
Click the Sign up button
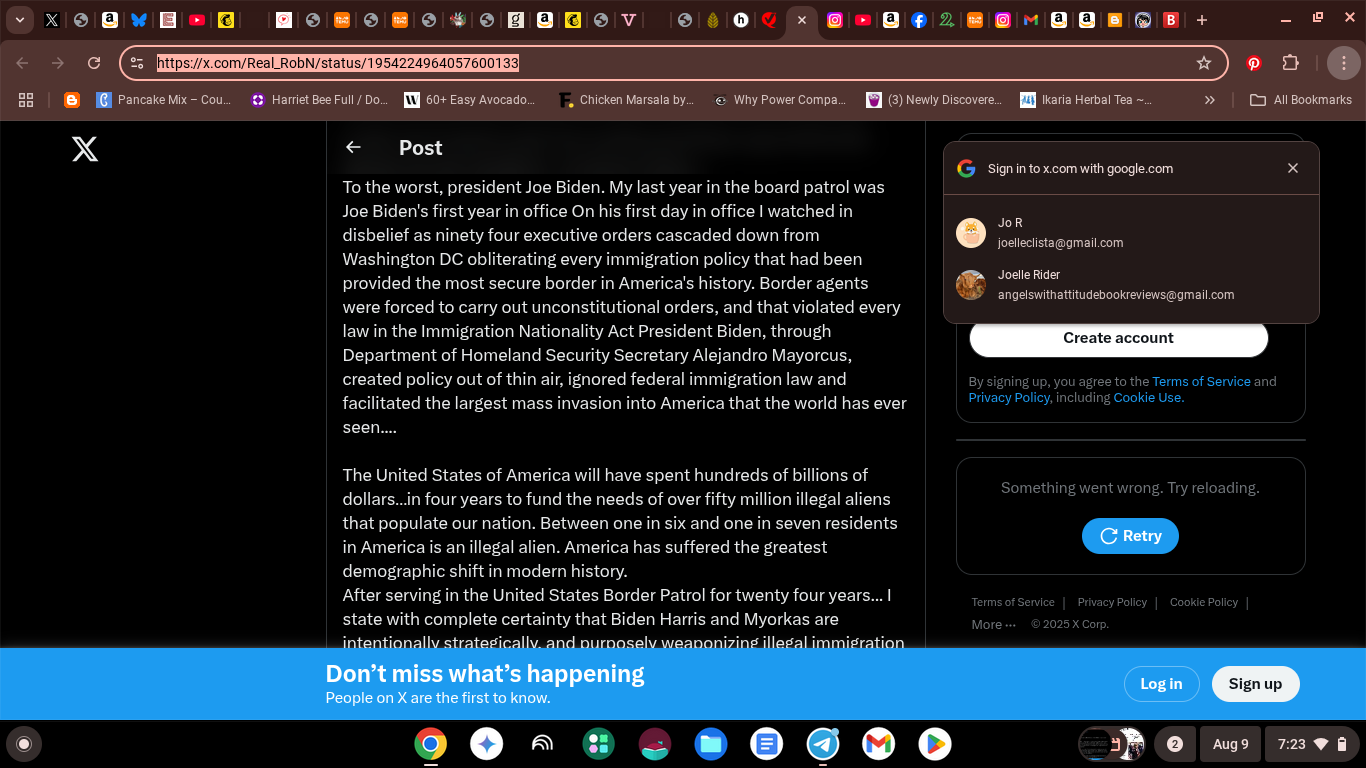click(1255, 684)
